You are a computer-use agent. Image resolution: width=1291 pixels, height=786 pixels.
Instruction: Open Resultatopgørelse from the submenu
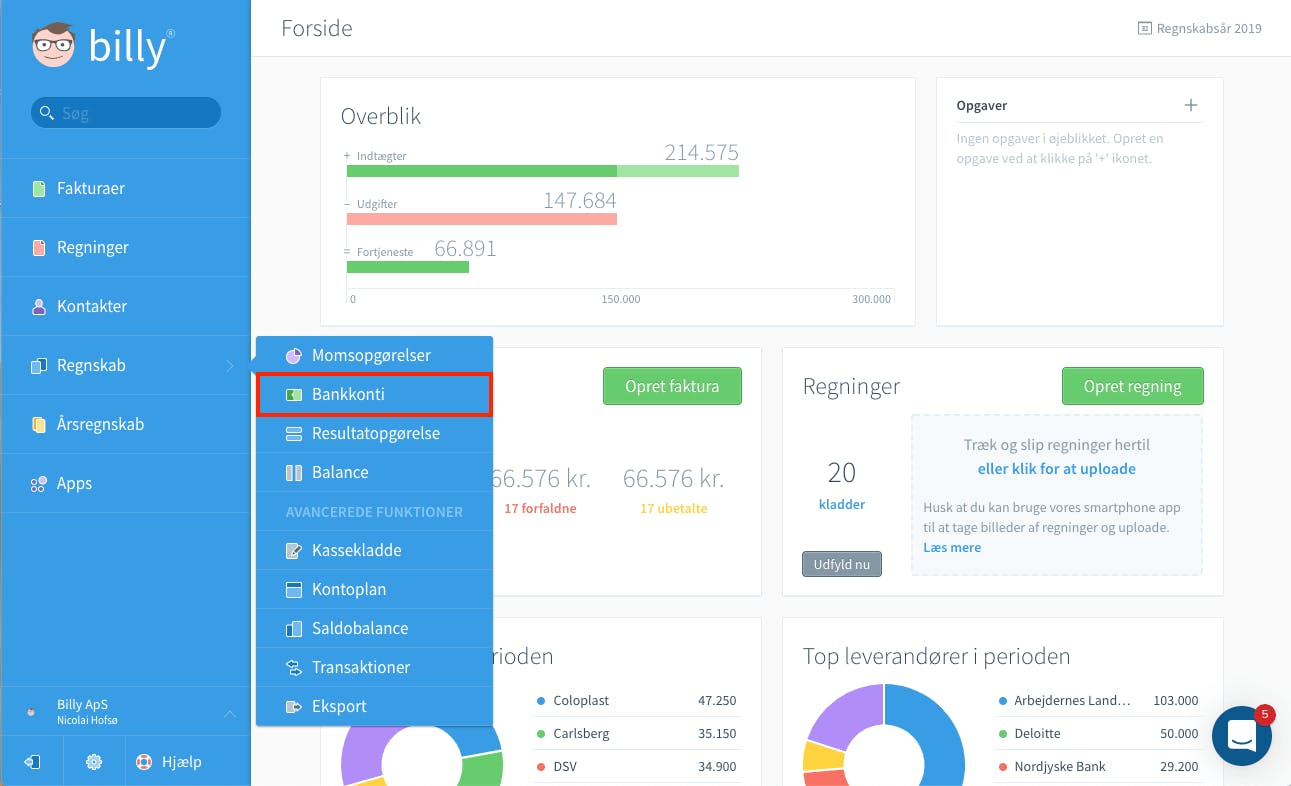374,433
